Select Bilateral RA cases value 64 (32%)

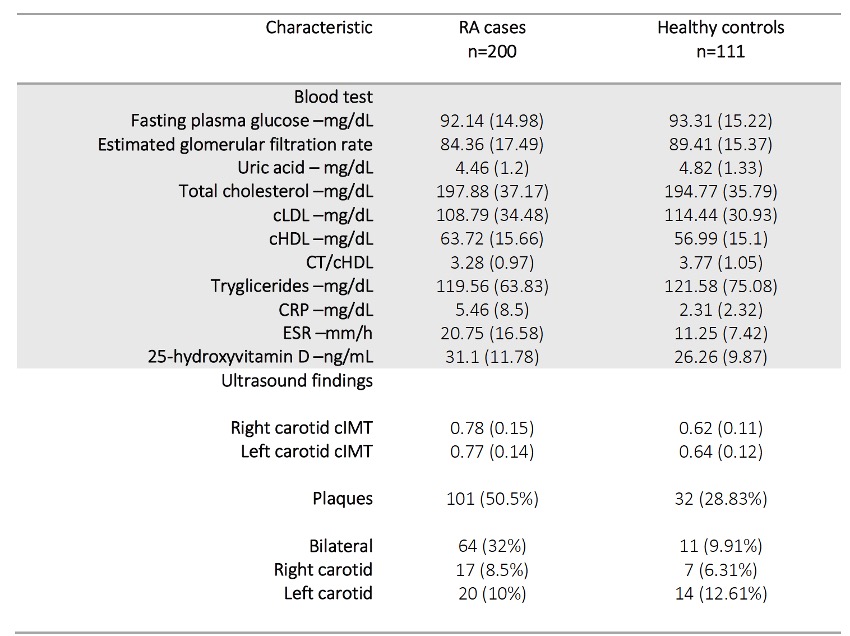pos(492,546)
